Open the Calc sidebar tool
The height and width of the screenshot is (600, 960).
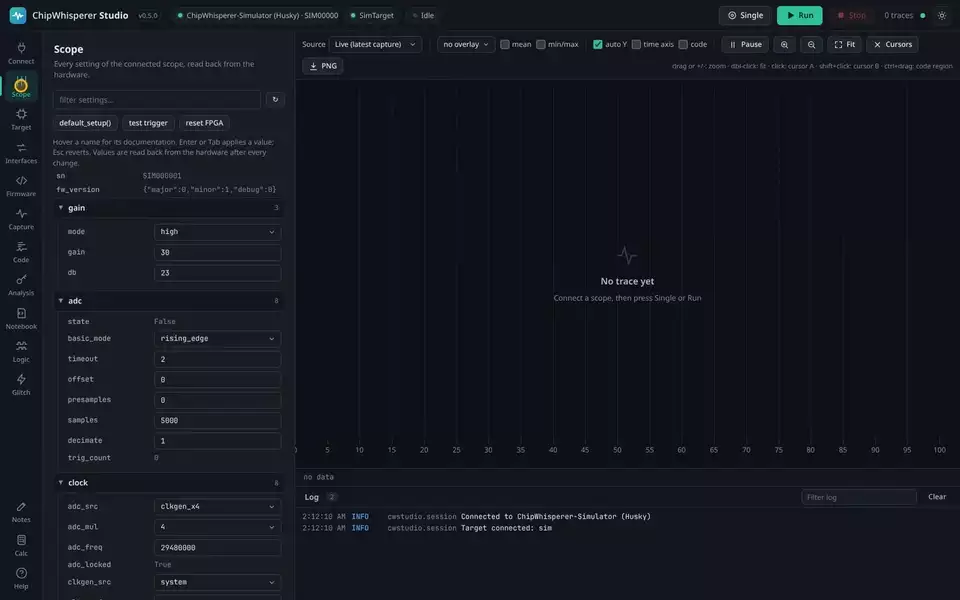21,545
